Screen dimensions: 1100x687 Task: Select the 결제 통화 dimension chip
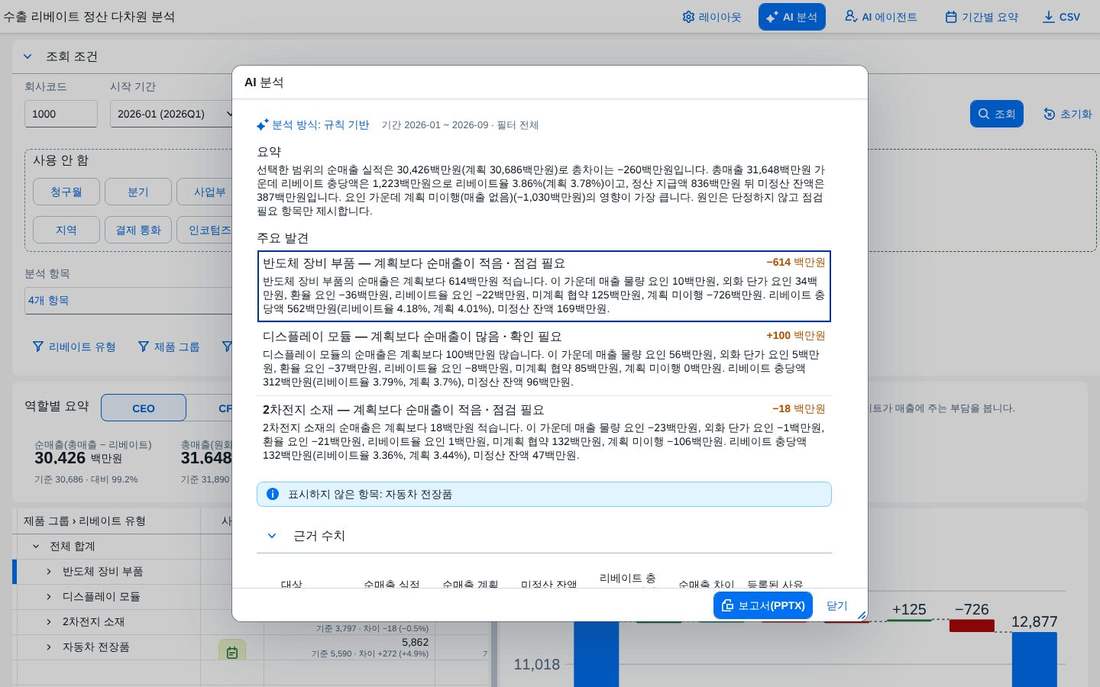[138, 230]
